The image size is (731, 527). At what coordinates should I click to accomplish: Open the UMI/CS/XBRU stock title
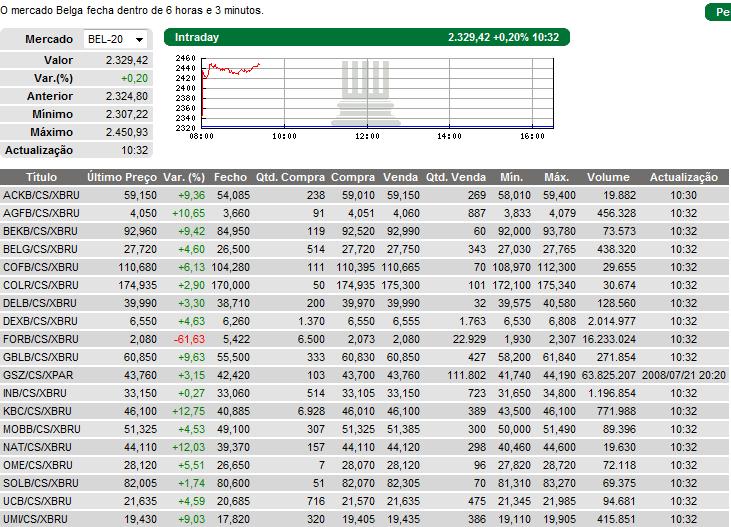tap(35, 519)
